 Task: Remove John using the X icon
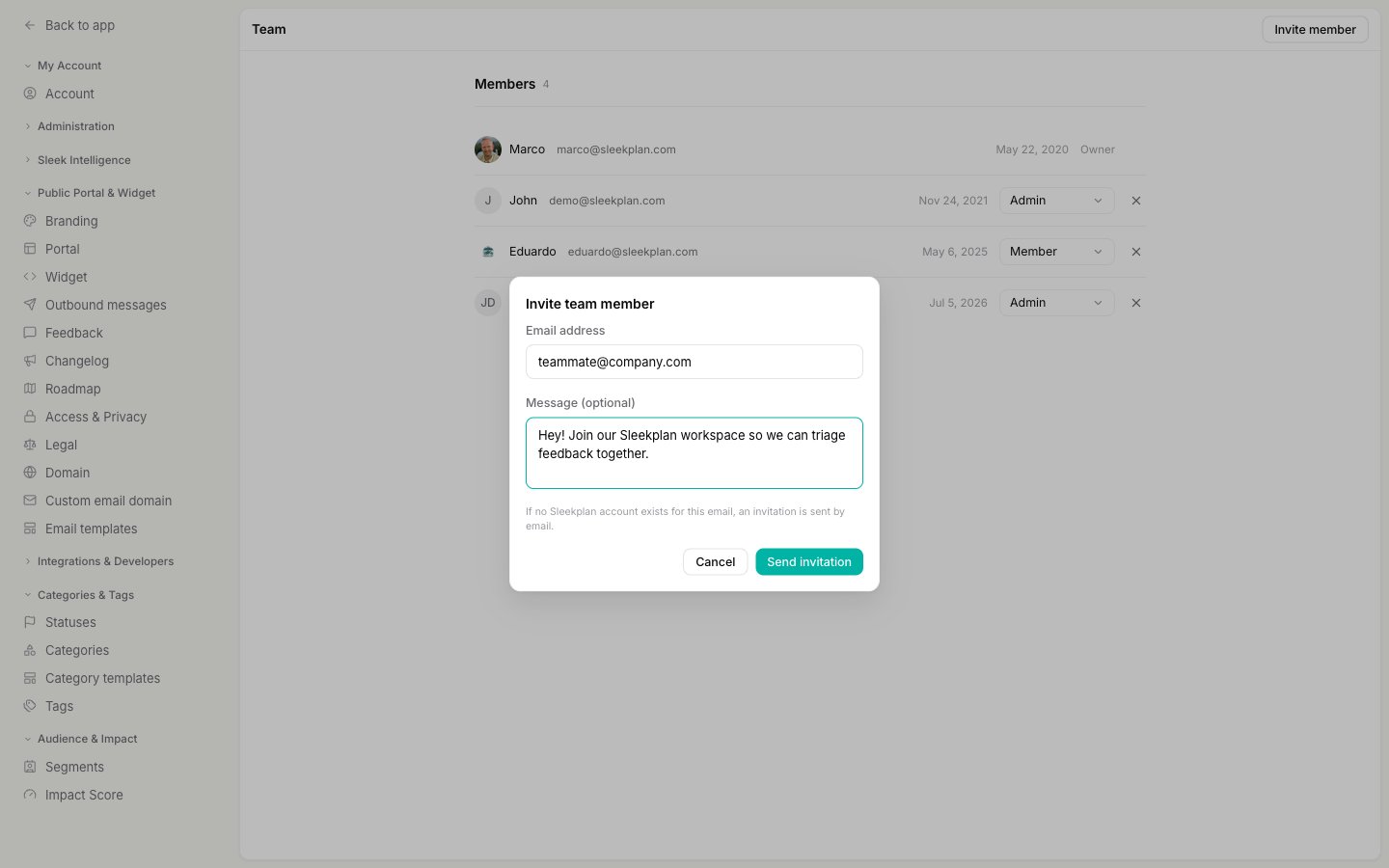[x=1136, y=201]
